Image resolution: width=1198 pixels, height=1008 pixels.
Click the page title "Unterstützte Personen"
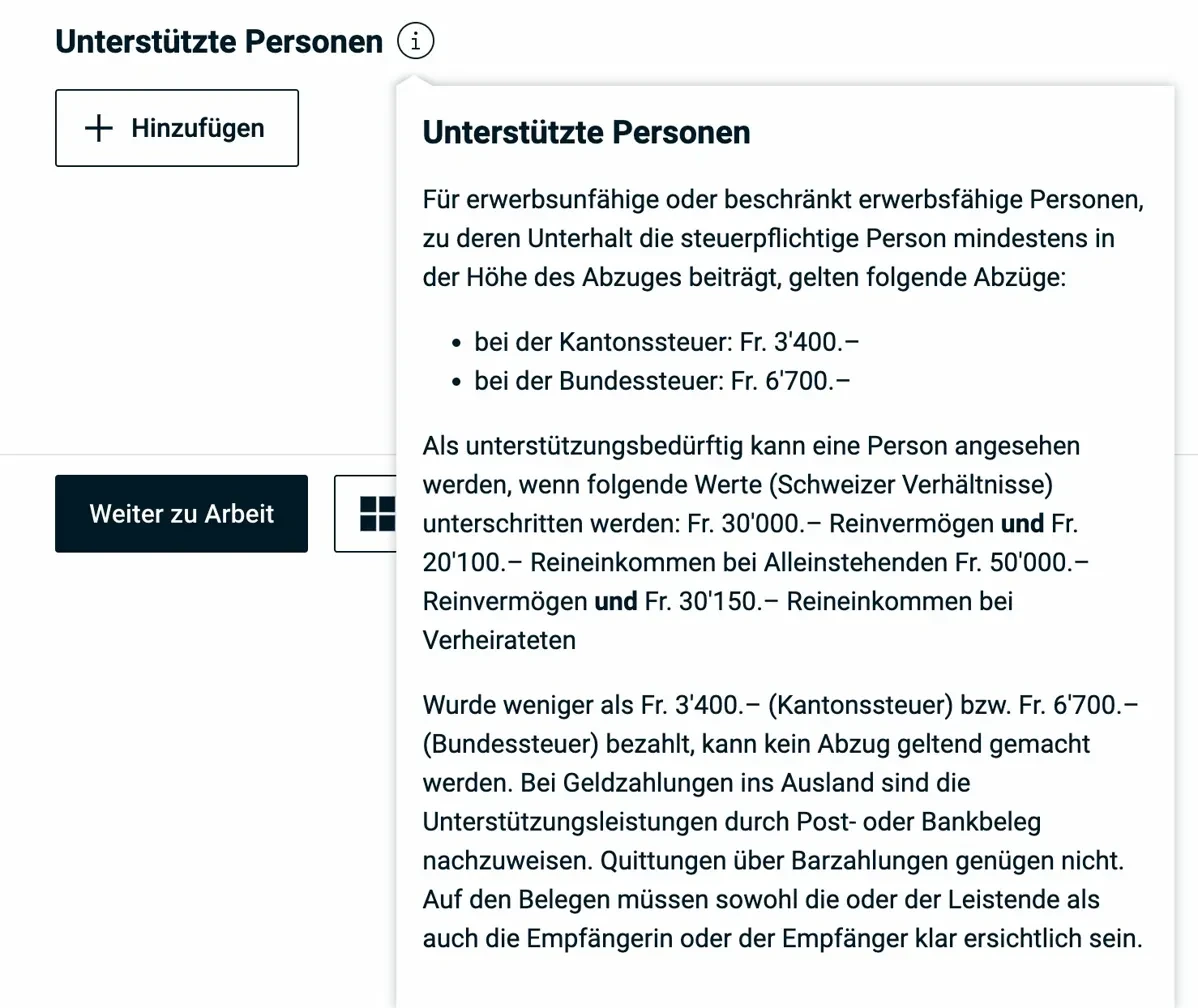(218, 40)
